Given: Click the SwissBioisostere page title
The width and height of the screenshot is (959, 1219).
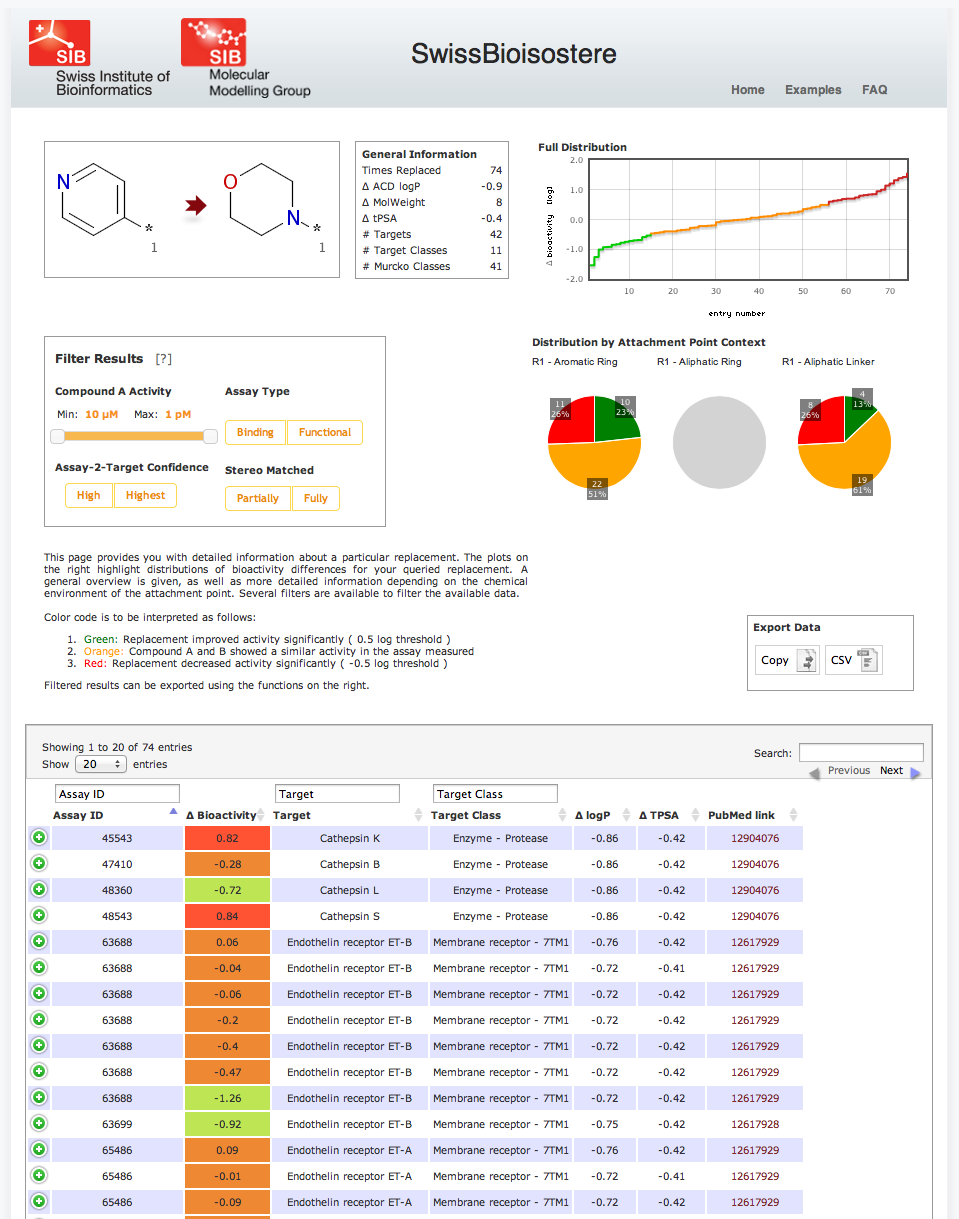Looking at the screenshot, I should [514, 54].
